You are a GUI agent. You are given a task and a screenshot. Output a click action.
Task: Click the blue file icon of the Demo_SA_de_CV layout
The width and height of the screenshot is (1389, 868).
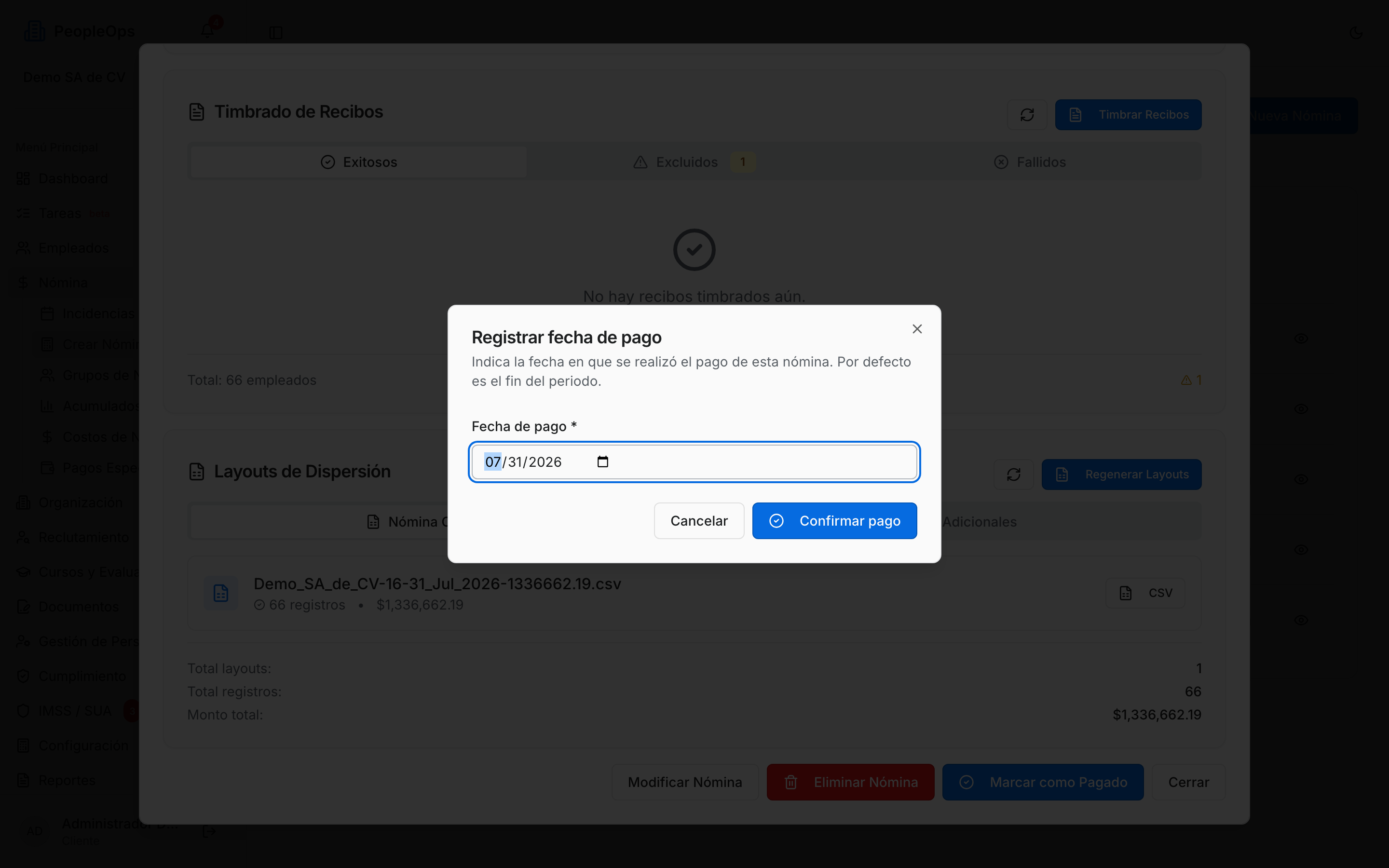(221, 593)
